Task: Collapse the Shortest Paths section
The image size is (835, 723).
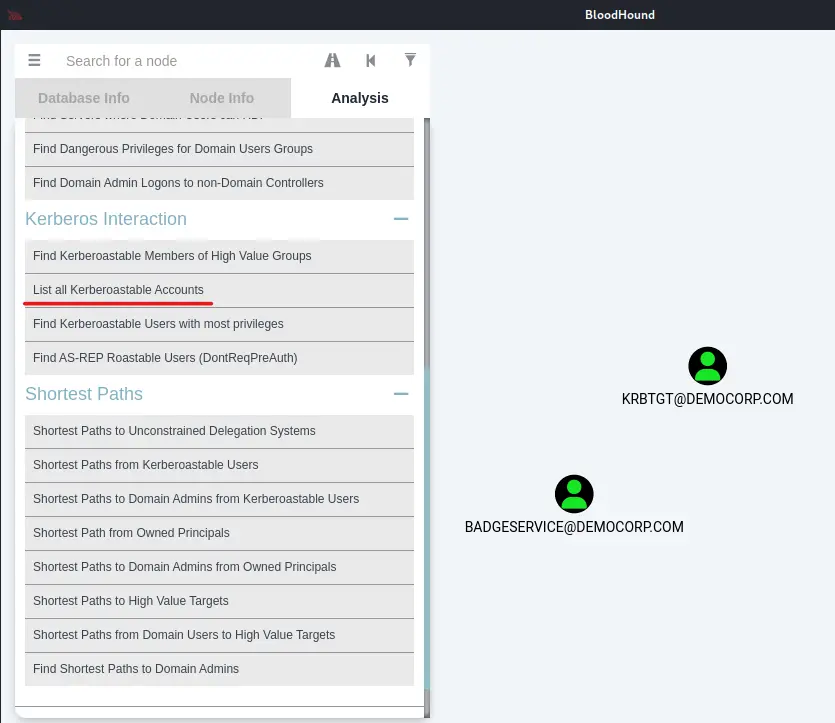Action: [x=401, y=394]
